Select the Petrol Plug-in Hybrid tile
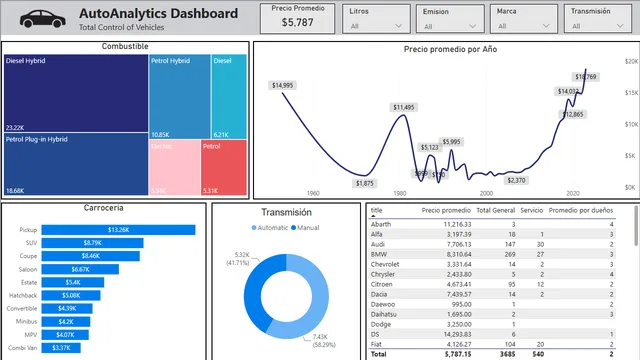640x360 pixels. (x=76, y=164)
